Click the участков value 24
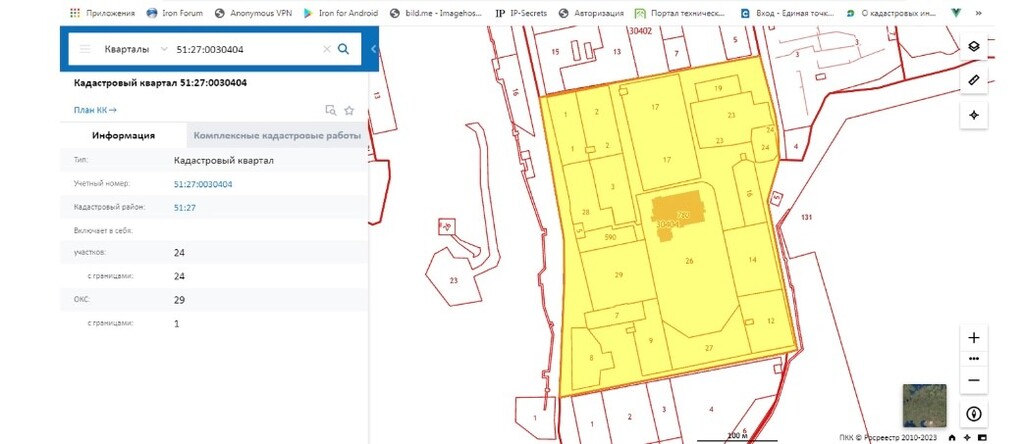 (x=180, y=253)
